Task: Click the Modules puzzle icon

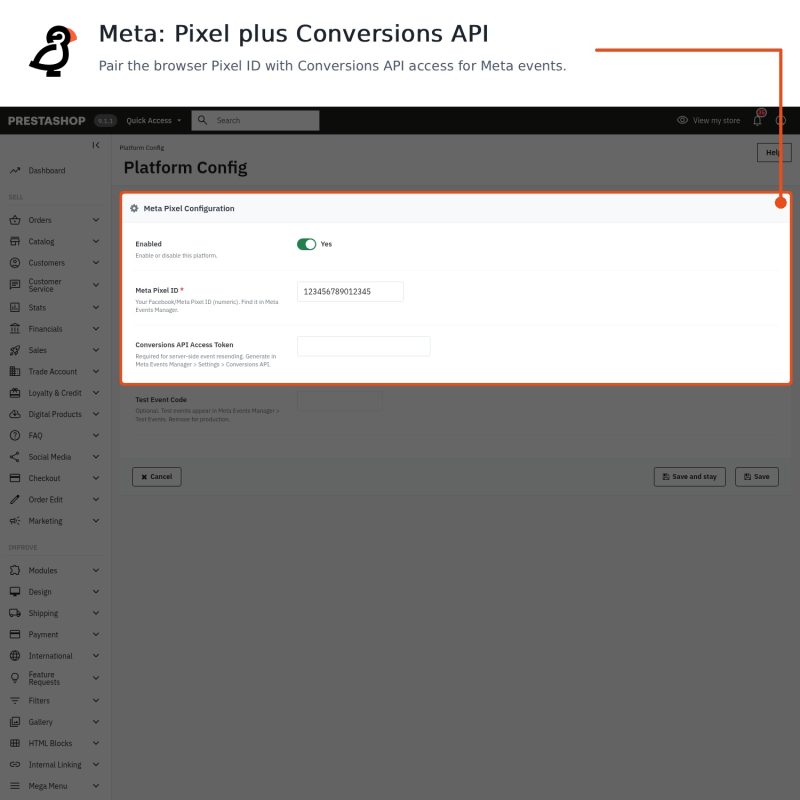Action: click(15, 570)
